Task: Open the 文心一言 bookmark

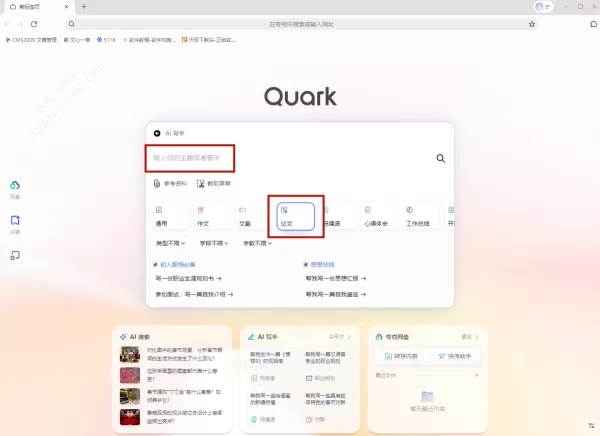Action: point(77,40)
